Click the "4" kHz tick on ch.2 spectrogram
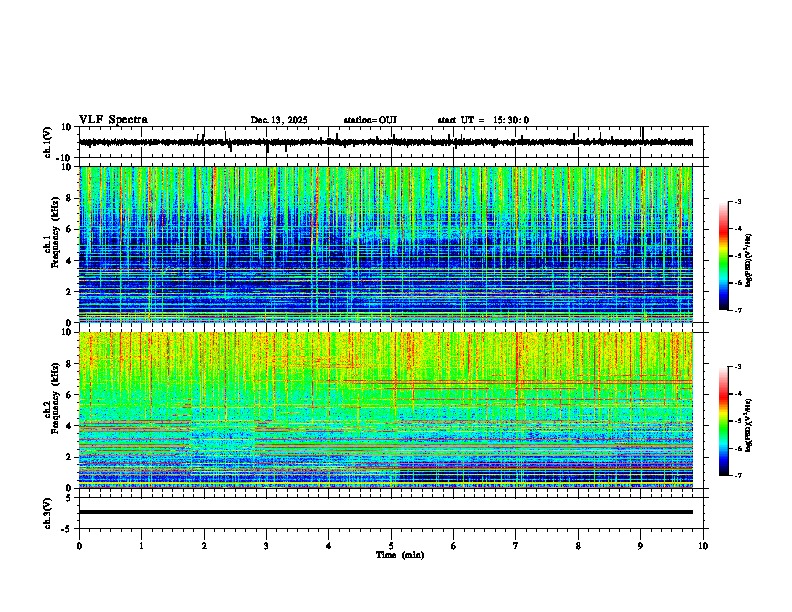The height and width of the screenshot is (612, 792). coord(70,426)
